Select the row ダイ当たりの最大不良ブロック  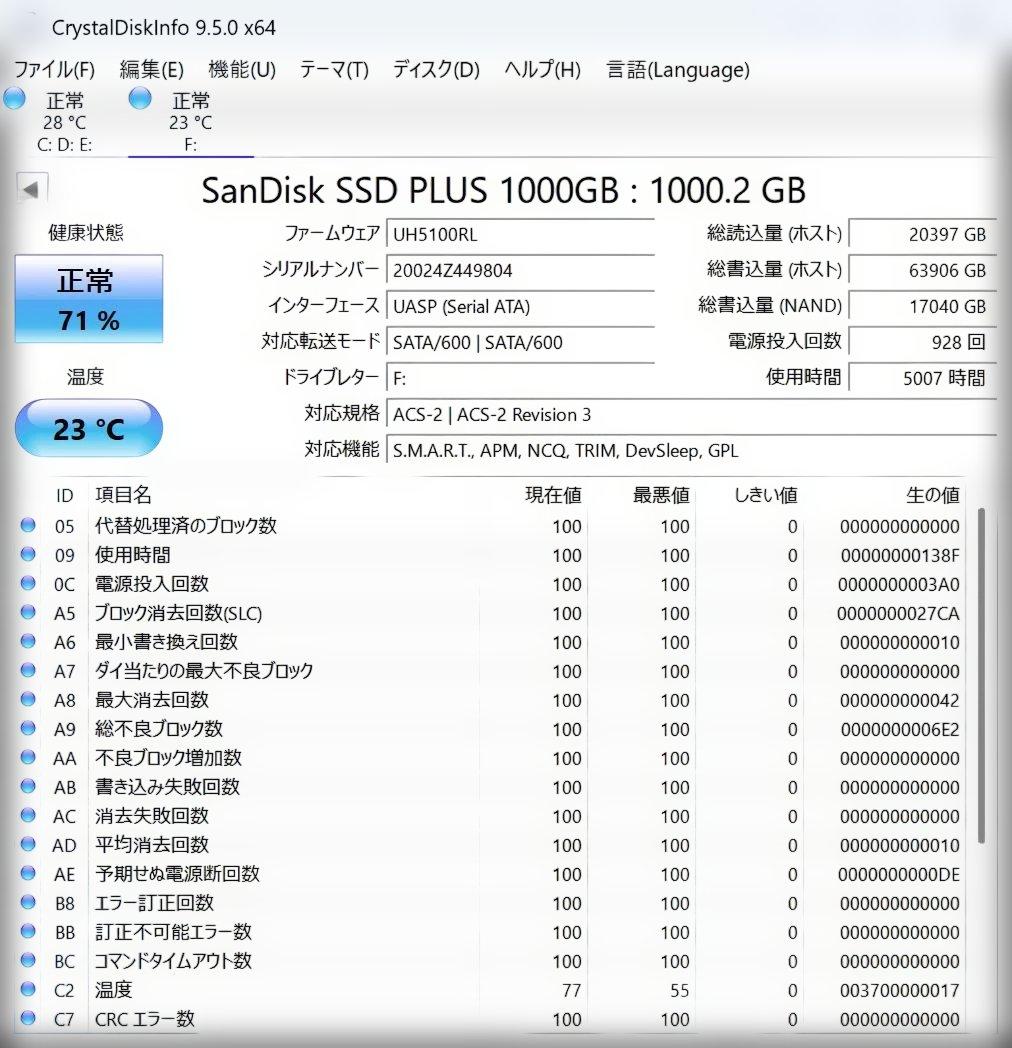(491, 671)
